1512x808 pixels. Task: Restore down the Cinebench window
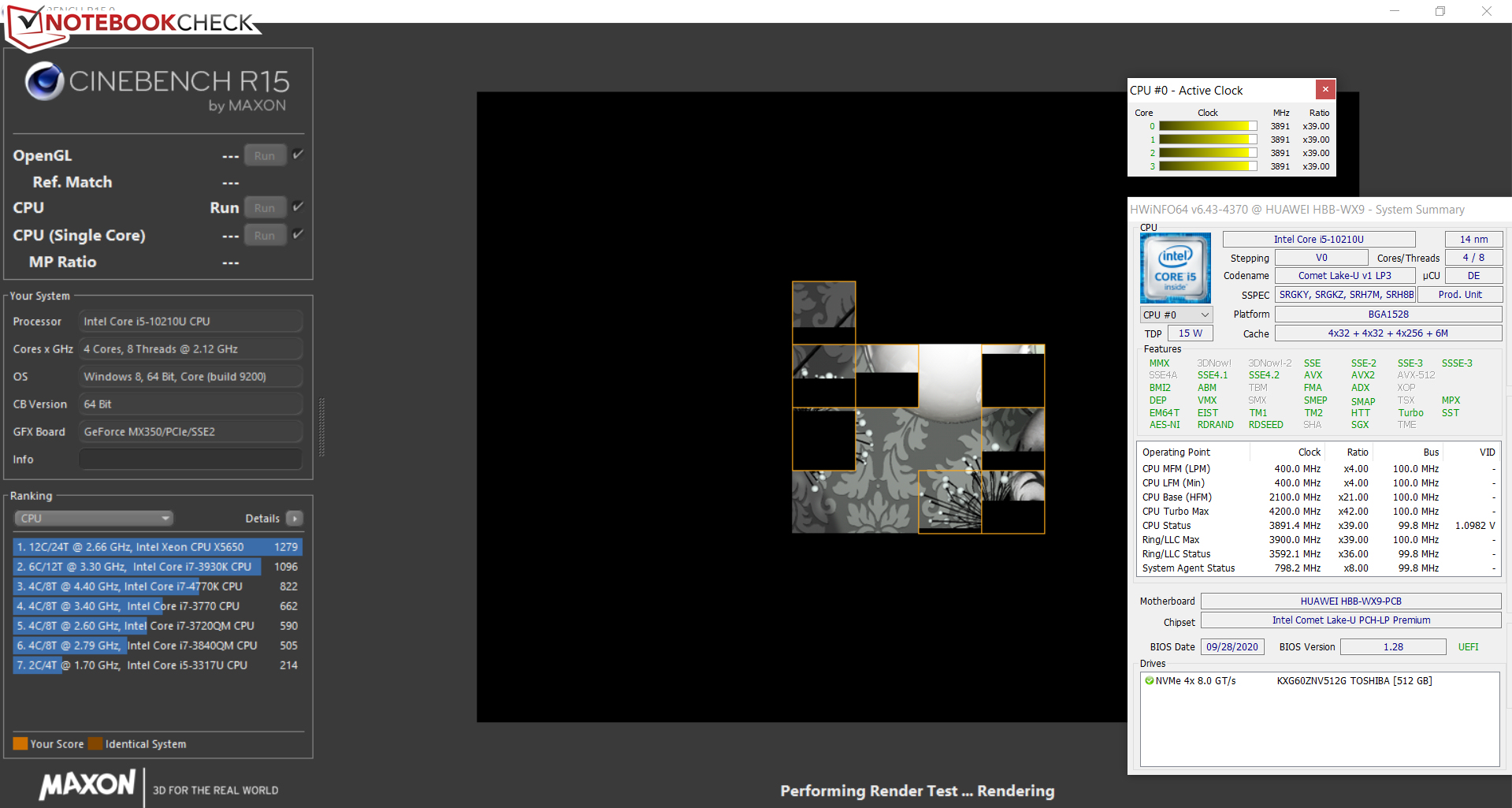click(1440, 11)
